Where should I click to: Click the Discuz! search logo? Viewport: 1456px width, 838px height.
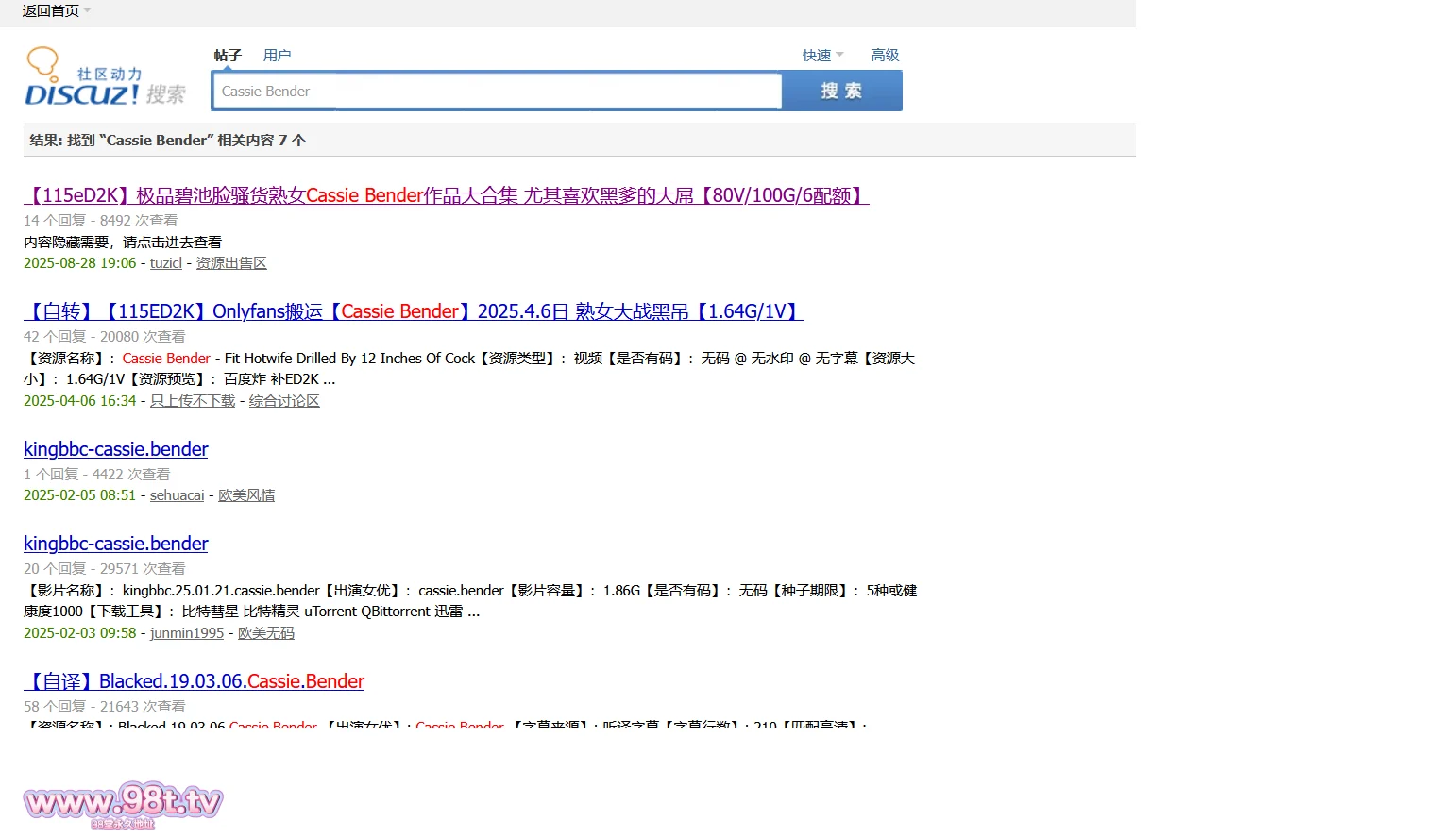pyautogui.click(x=105, y=76)
